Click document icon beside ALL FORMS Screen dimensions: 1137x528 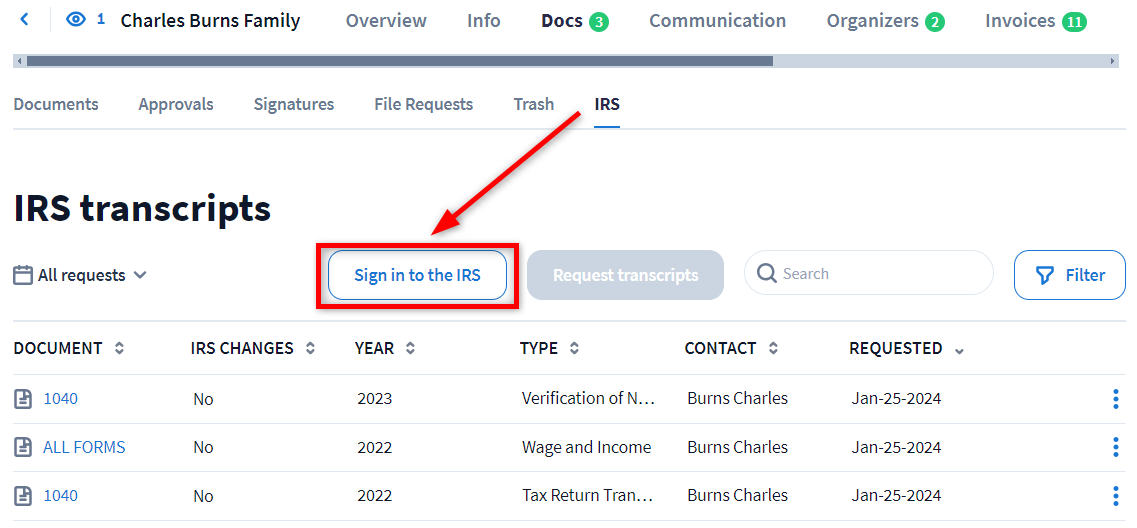point(23,448)
